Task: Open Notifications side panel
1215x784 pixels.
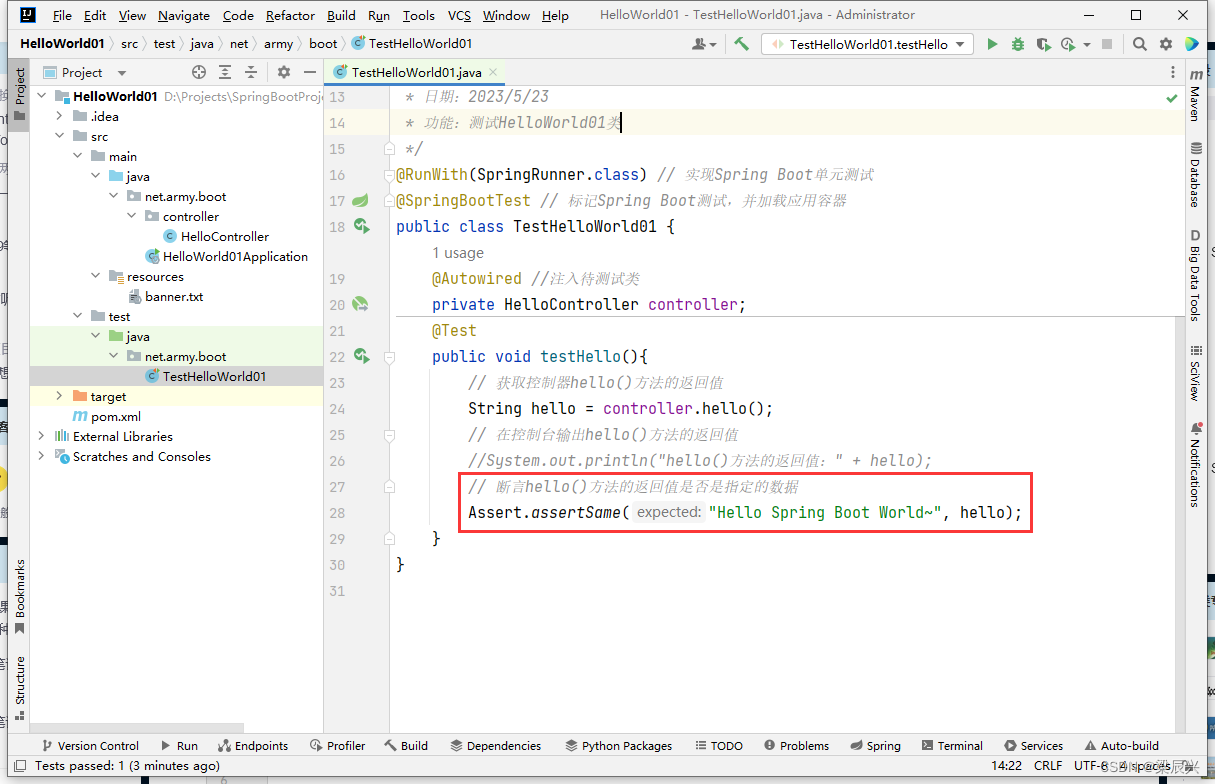Action: coord(1195,463)
